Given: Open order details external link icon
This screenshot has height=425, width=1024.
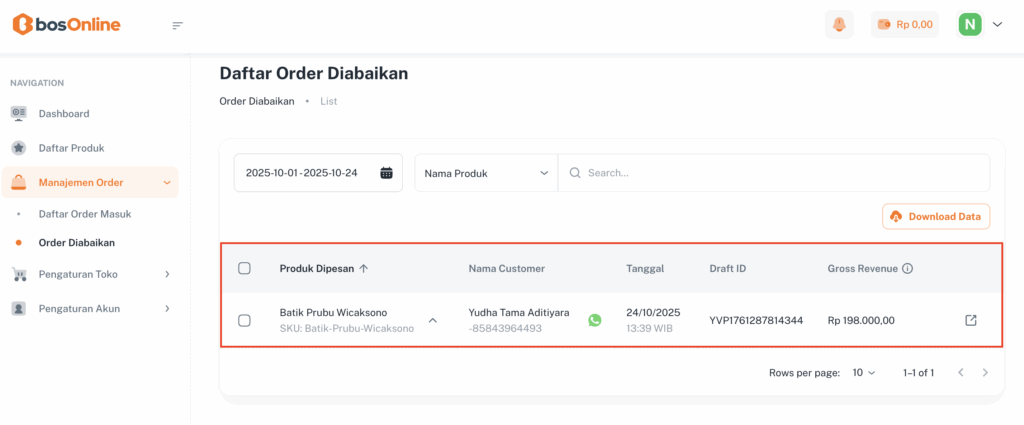Looking at the screenshot, I should [970, 320].
